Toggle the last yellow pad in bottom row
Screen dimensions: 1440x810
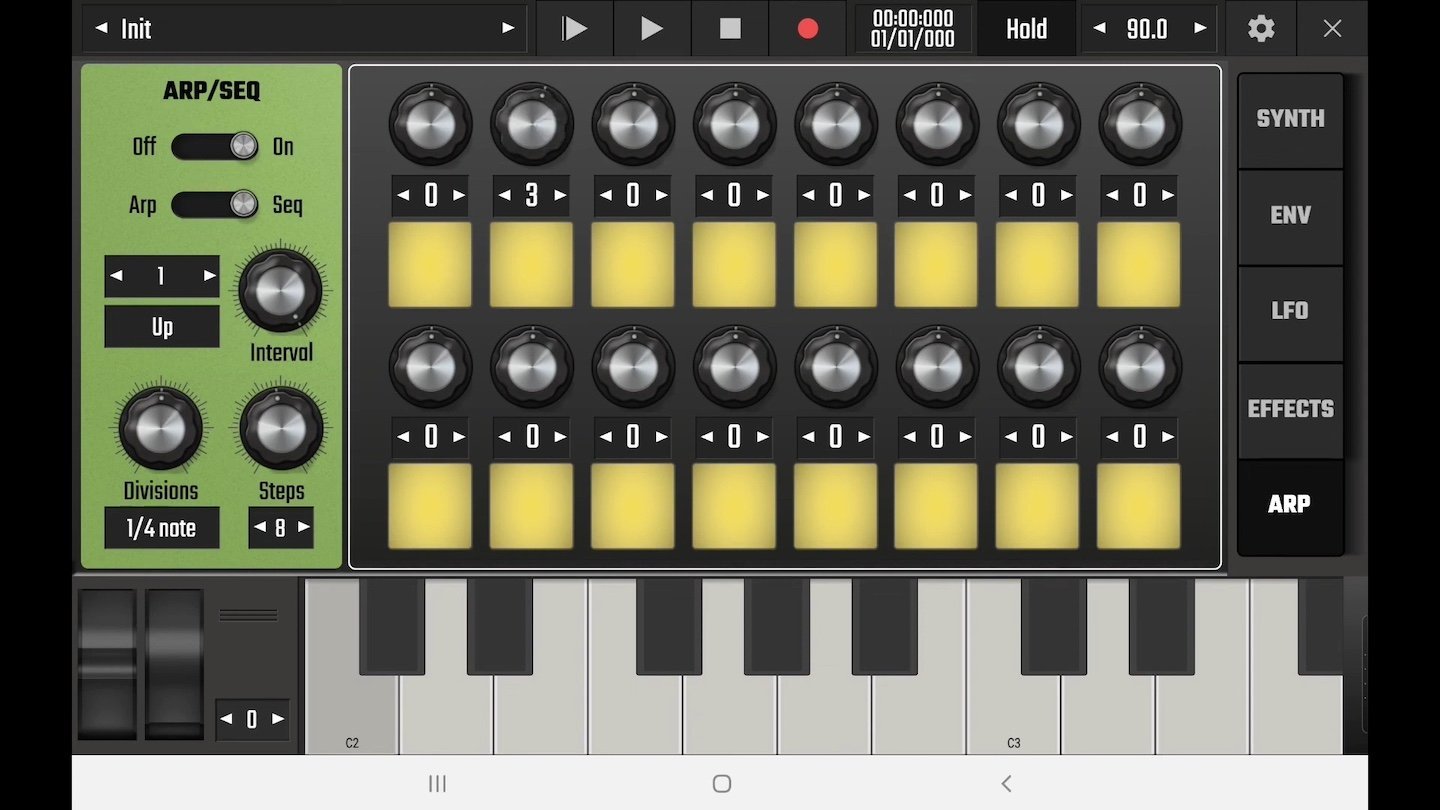(x=1139, y=506)
